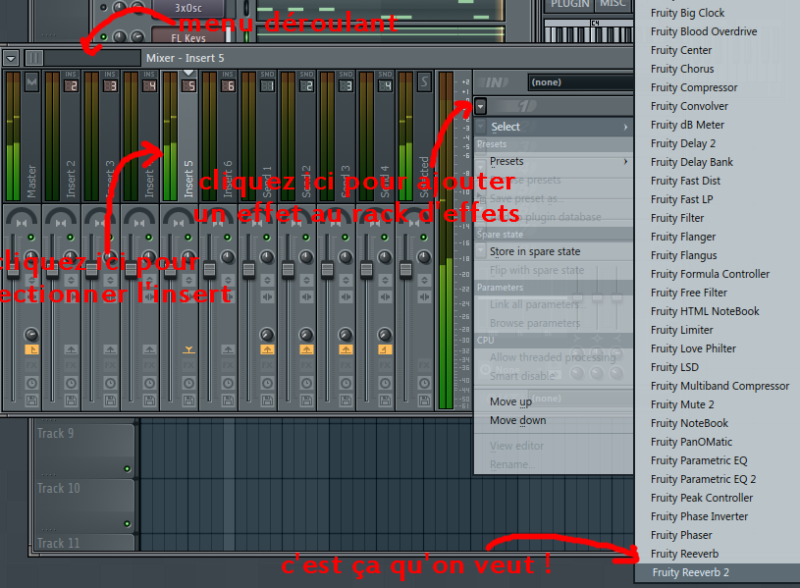Click the mixer view layout icon
This screenshot has width=800, height=588.
(x=34, y=59)
